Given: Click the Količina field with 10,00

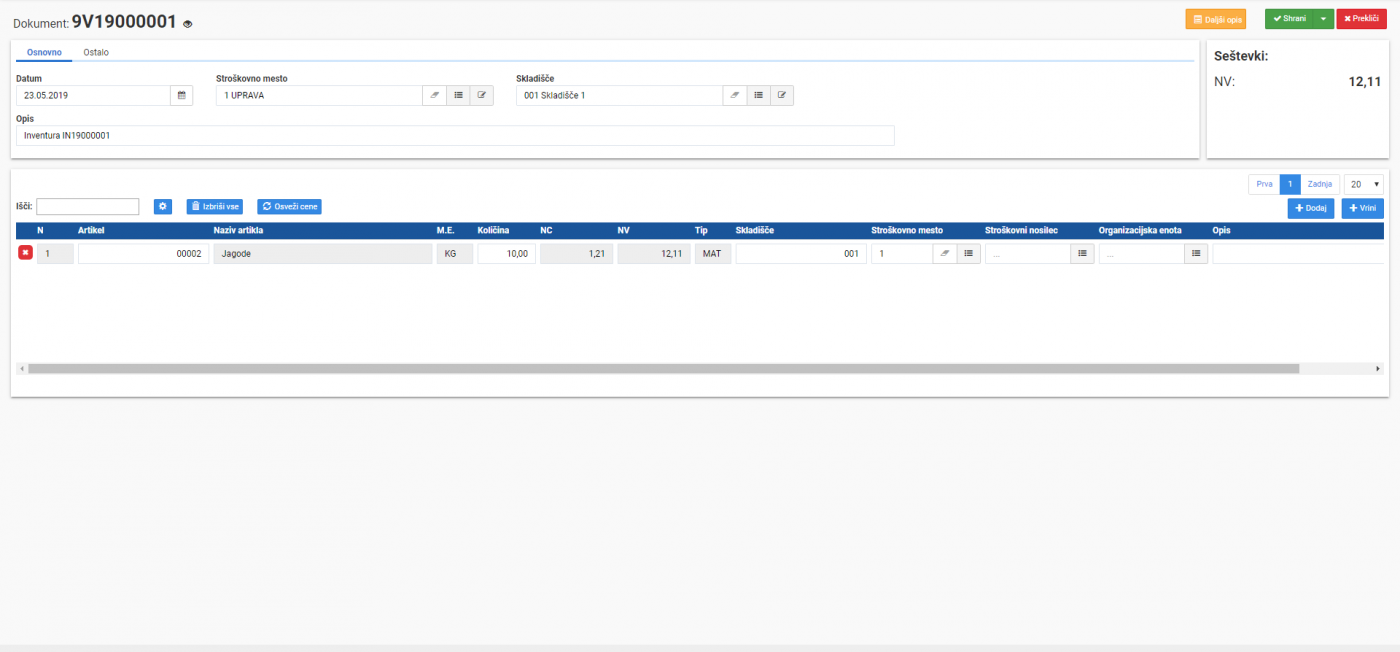Looking at the screenshot, I should [506, 254].
